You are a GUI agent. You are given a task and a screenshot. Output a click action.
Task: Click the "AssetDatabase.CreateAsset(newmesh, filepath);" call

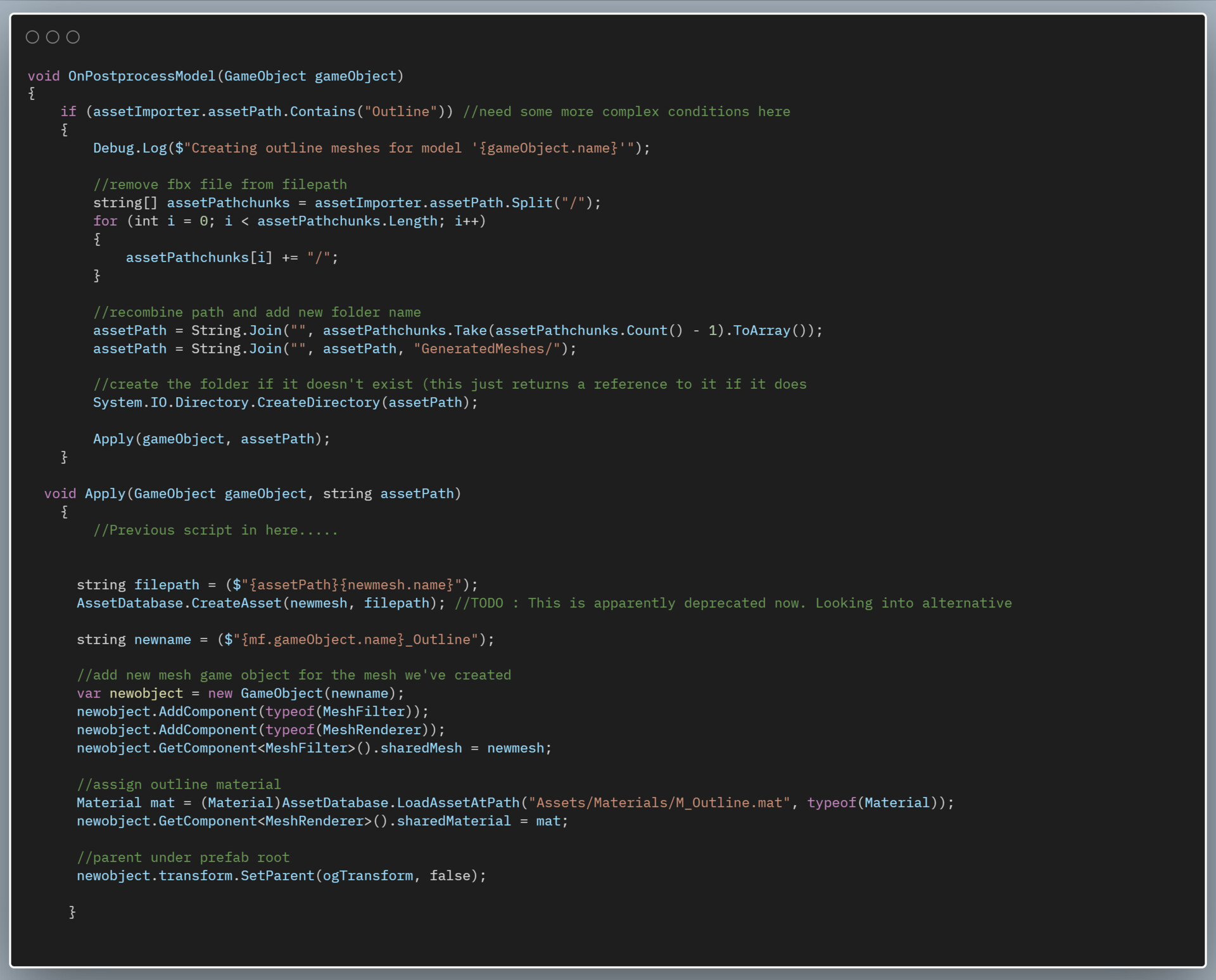(261, 603)
